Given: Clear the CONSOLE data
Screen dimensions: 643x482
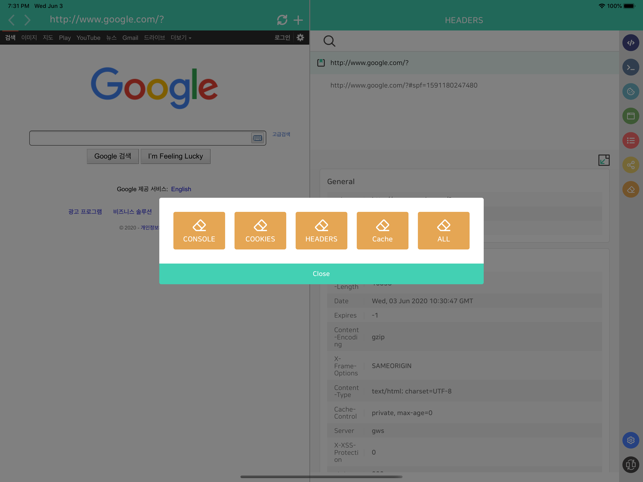Looking at the screenshot, I should tap(199, 231).
